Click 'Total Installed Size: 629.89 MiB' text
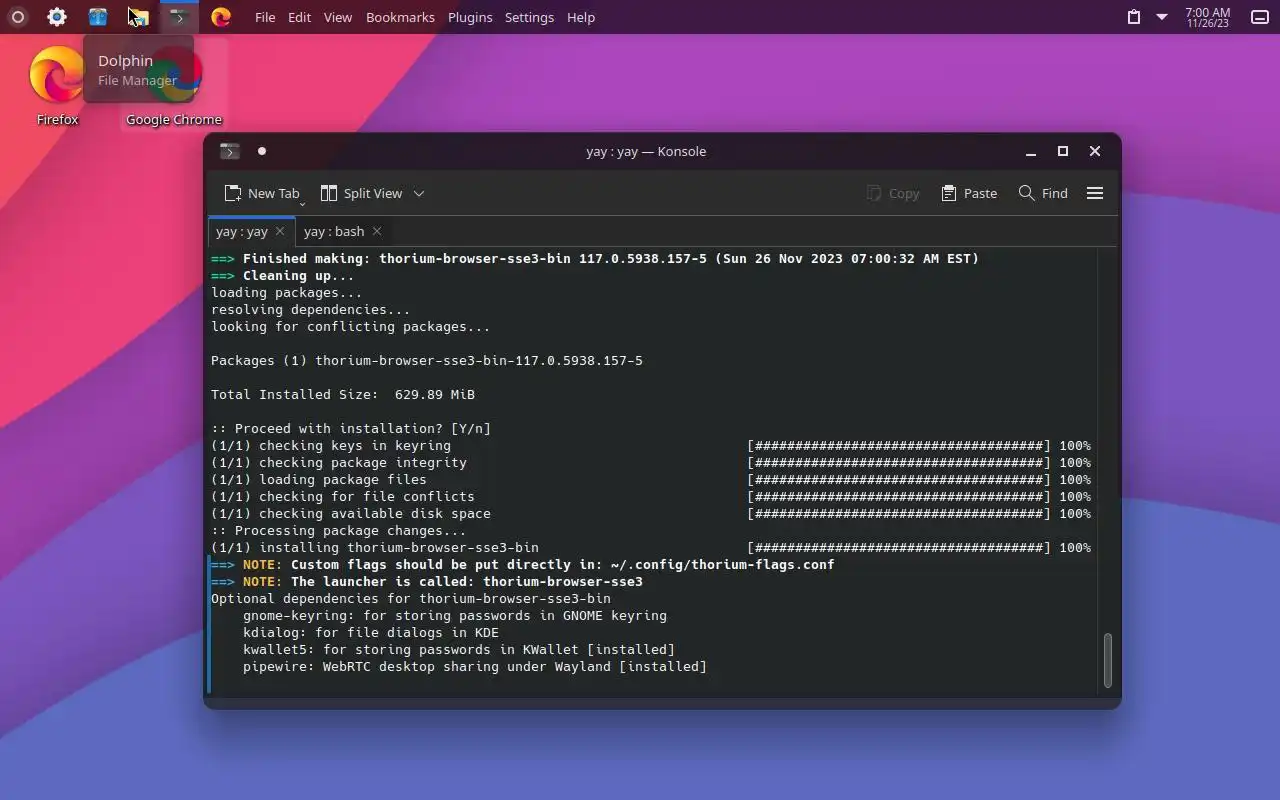 click(x=343, y=395)
